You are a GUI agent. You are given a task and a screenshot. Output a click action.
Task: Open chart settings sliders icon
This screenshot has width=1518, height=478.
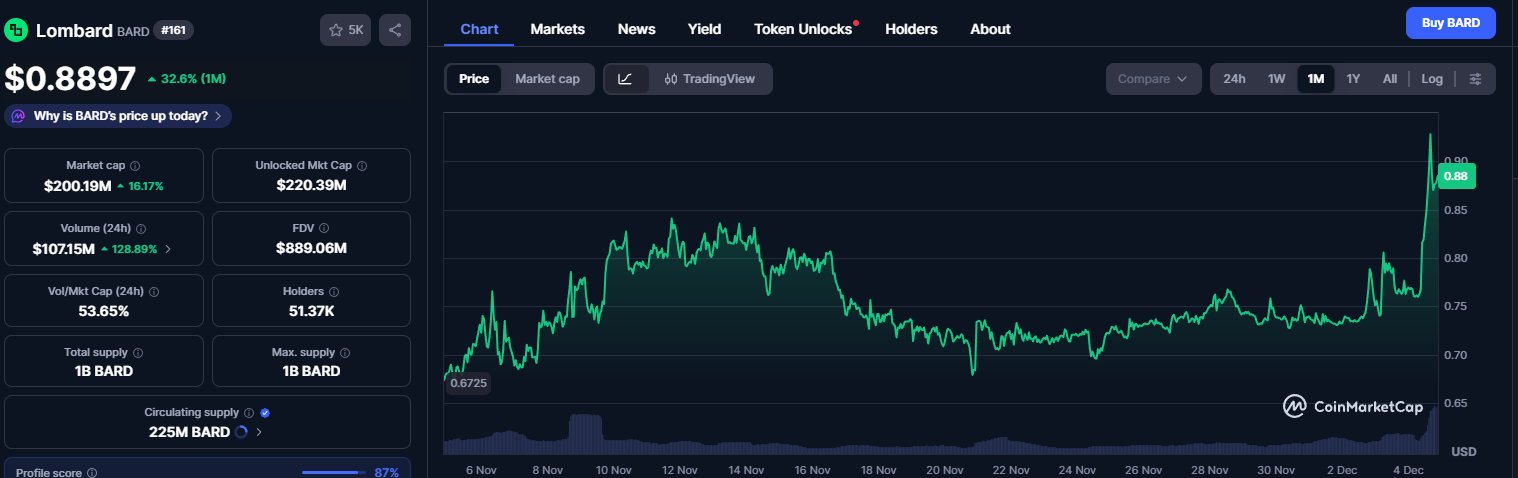tap(1475, 79)
